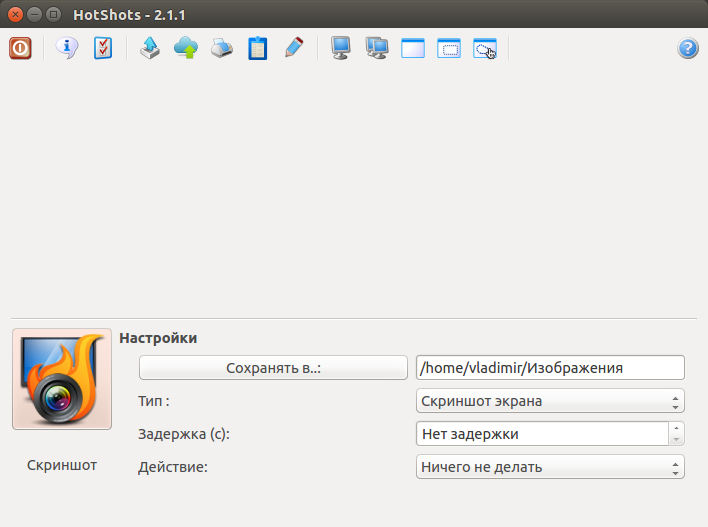This screenshot has height=527, width=708.
Task: Click the Нет задержки delay field
Action: coord(542,434)
